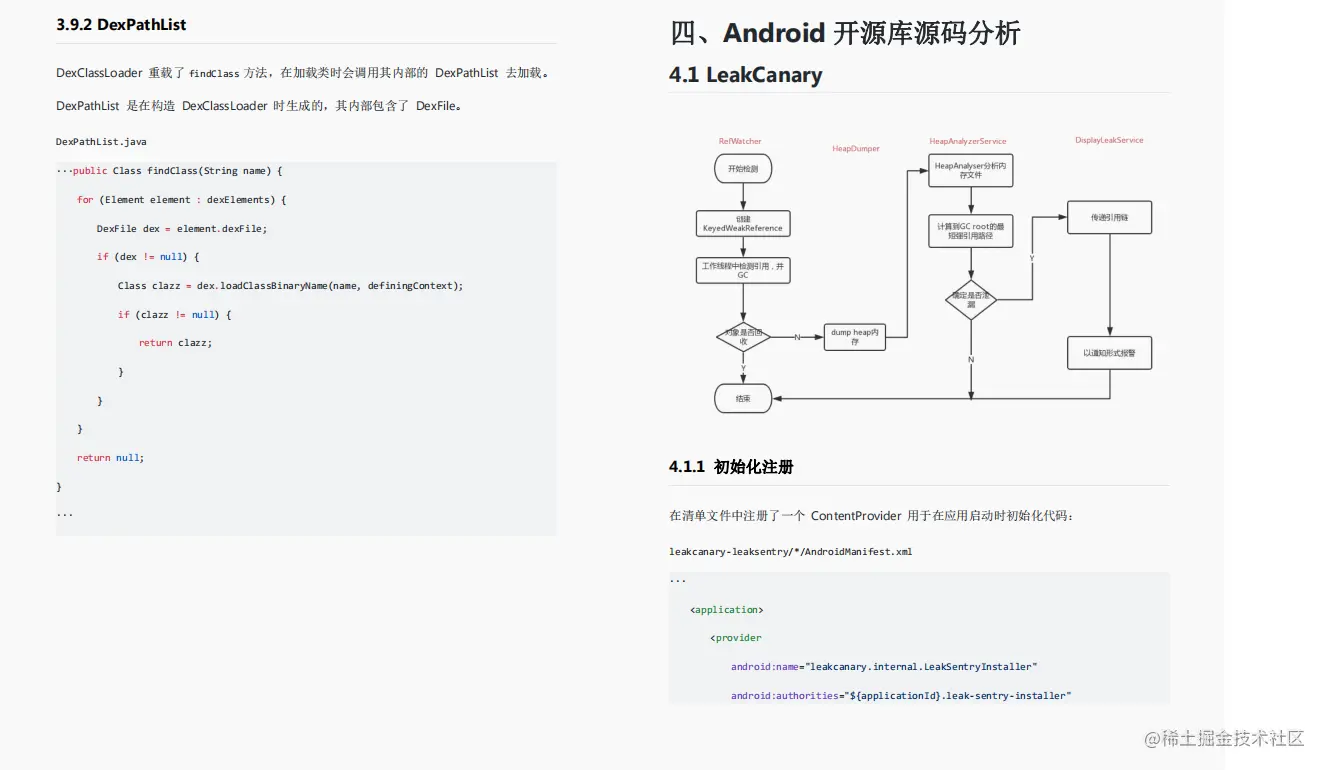
Task: Click the paragraph starting "DexPathList 是在构造"
Action: point(260,105)
